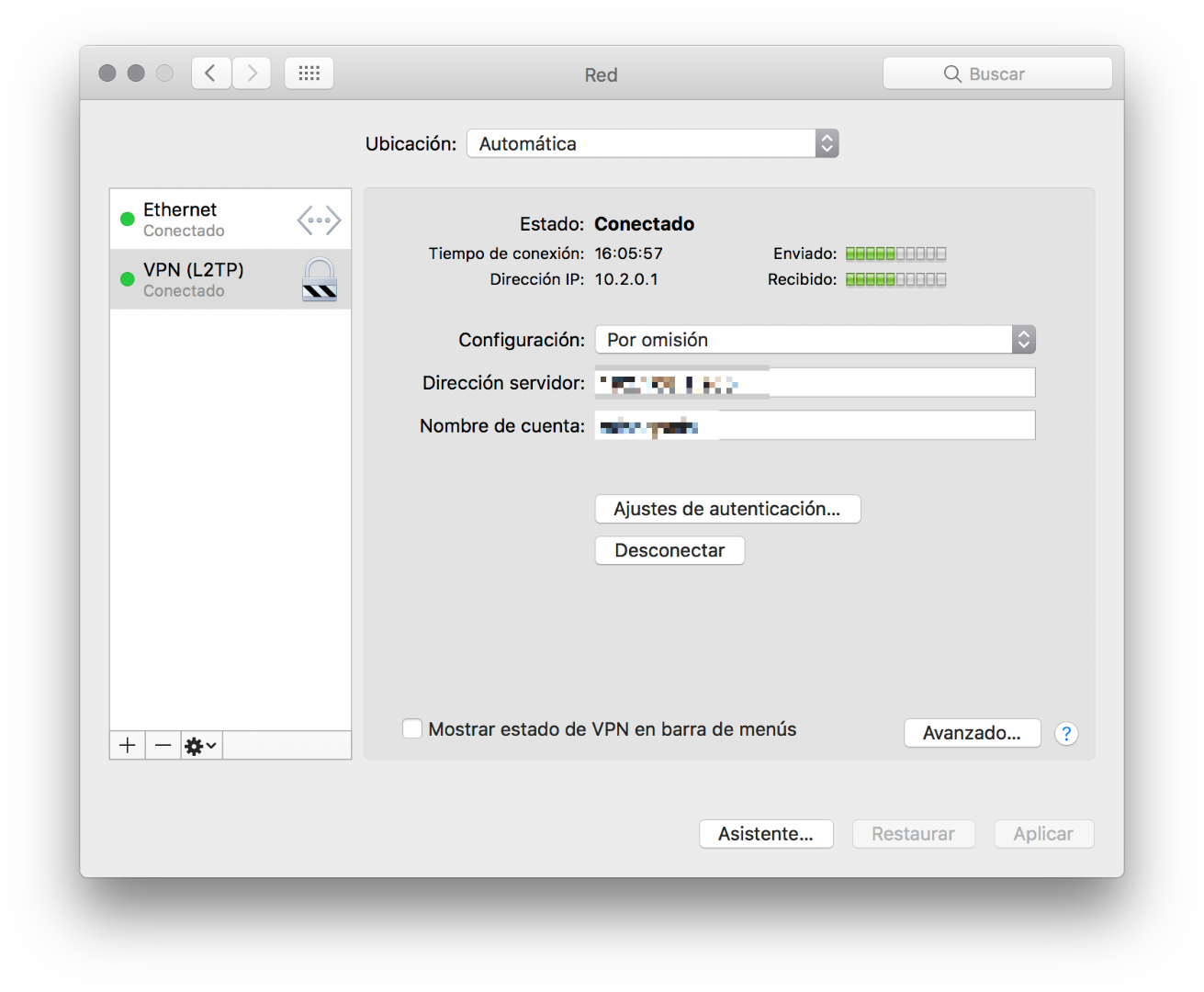1204x992 pixels.
Task: Expand the Configuración dropdown
Action: pyautogui.click(x=816, y=340)
